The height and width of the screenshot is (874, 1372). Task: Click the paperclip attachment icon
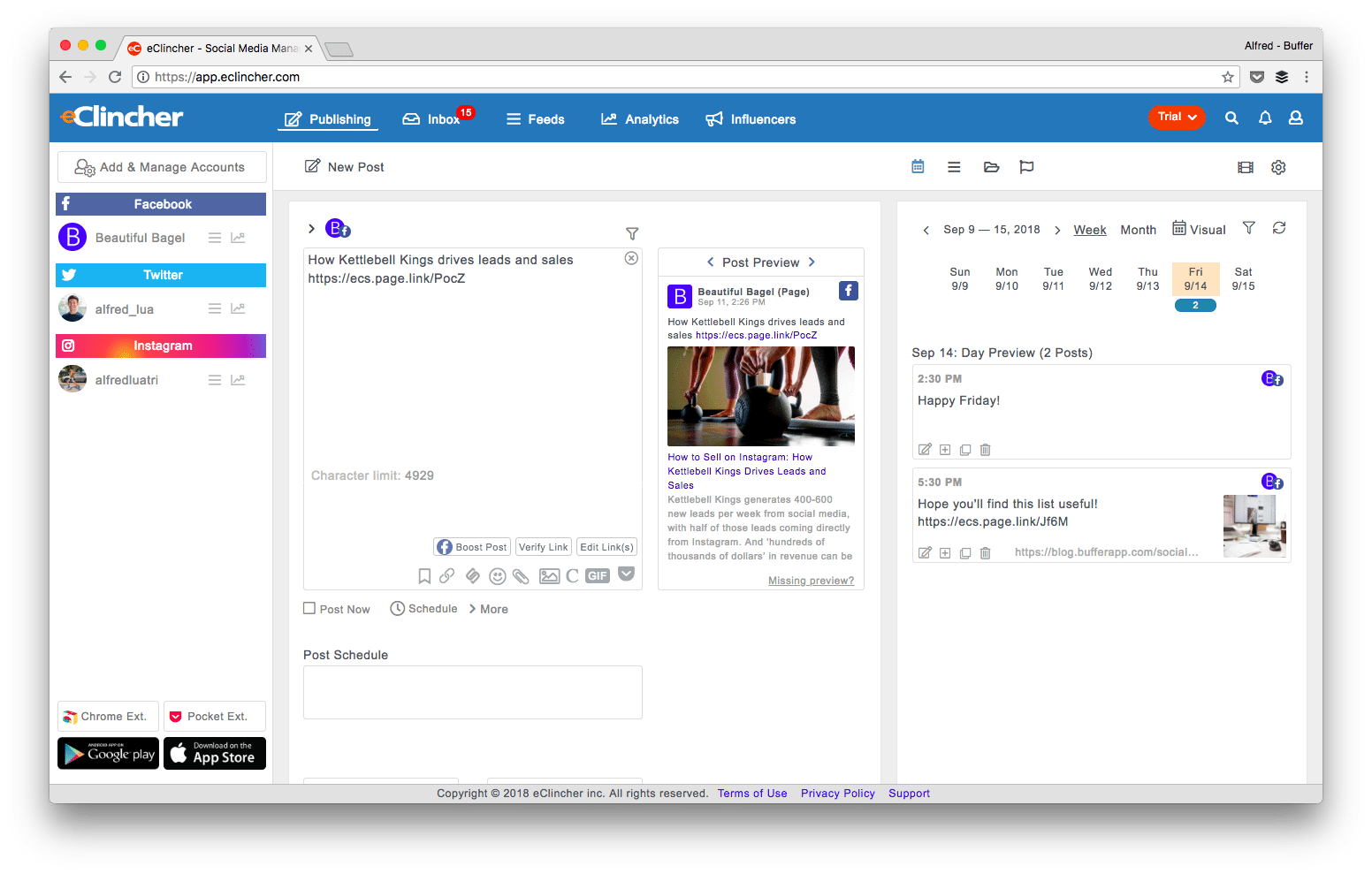coord(522,576)
